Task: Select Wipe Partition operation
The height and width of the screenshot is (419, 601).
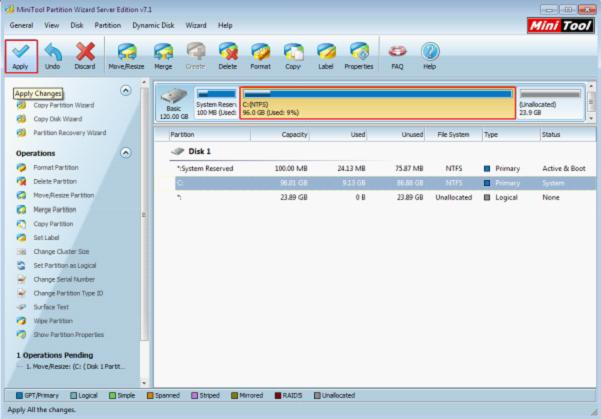Action: tap(44, 320)
